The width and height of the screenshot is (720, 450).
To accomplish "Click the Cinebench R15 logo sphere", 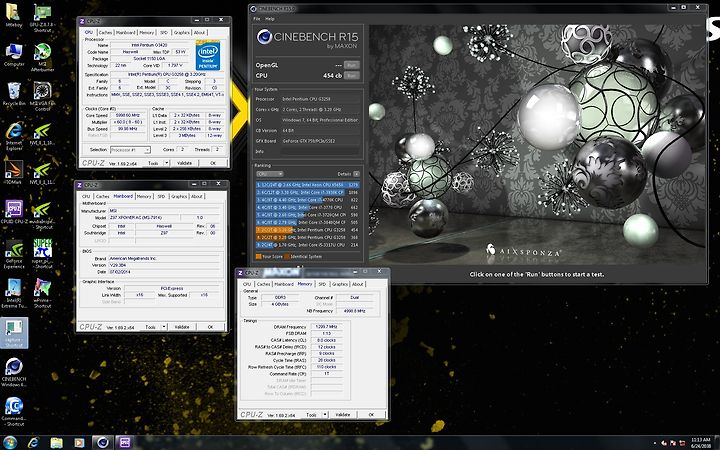I will [264, 37].
